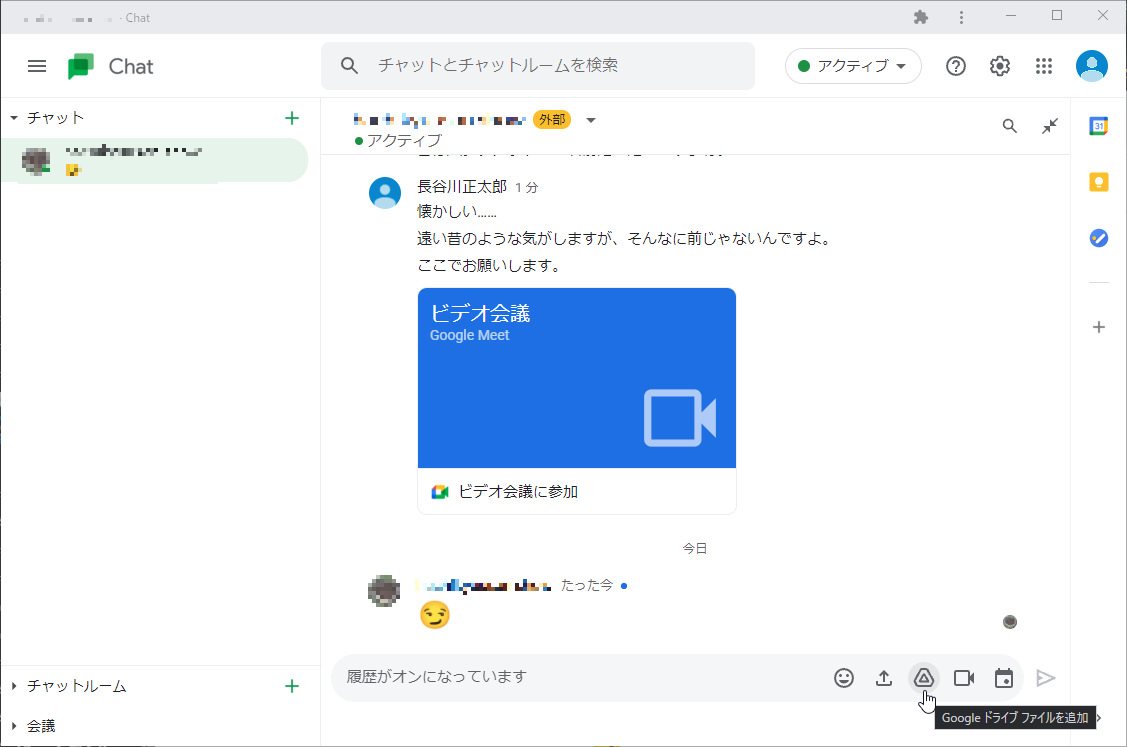1127x747 pixels.
Task: Select the file upload icon
Action: pyautogui.click(x=884, y=677)
